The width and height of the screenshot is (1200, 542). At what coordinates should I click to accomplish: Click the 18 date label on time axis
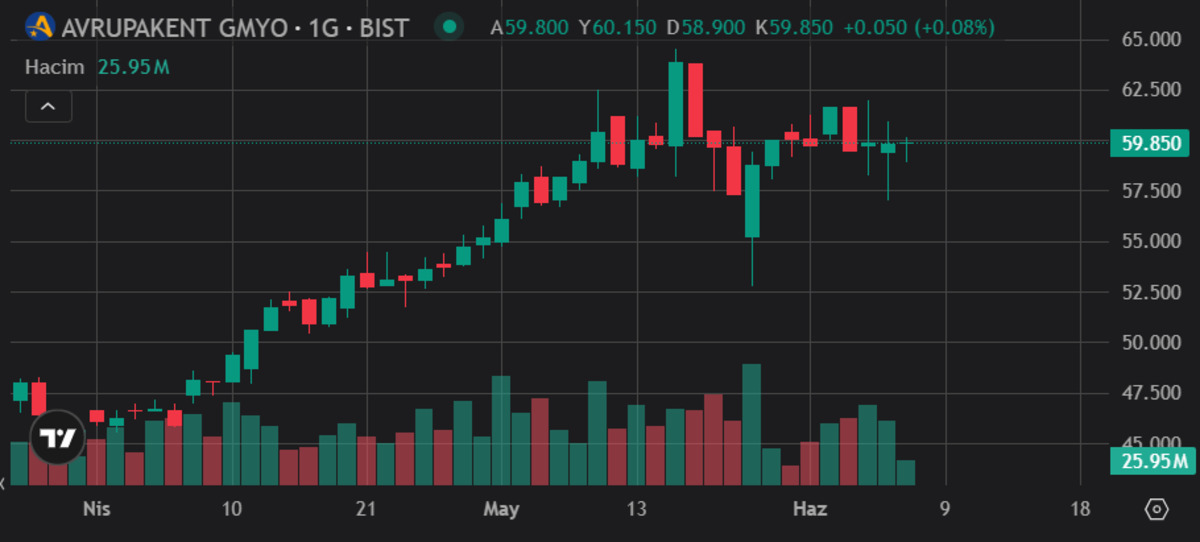click(1080, 509)
